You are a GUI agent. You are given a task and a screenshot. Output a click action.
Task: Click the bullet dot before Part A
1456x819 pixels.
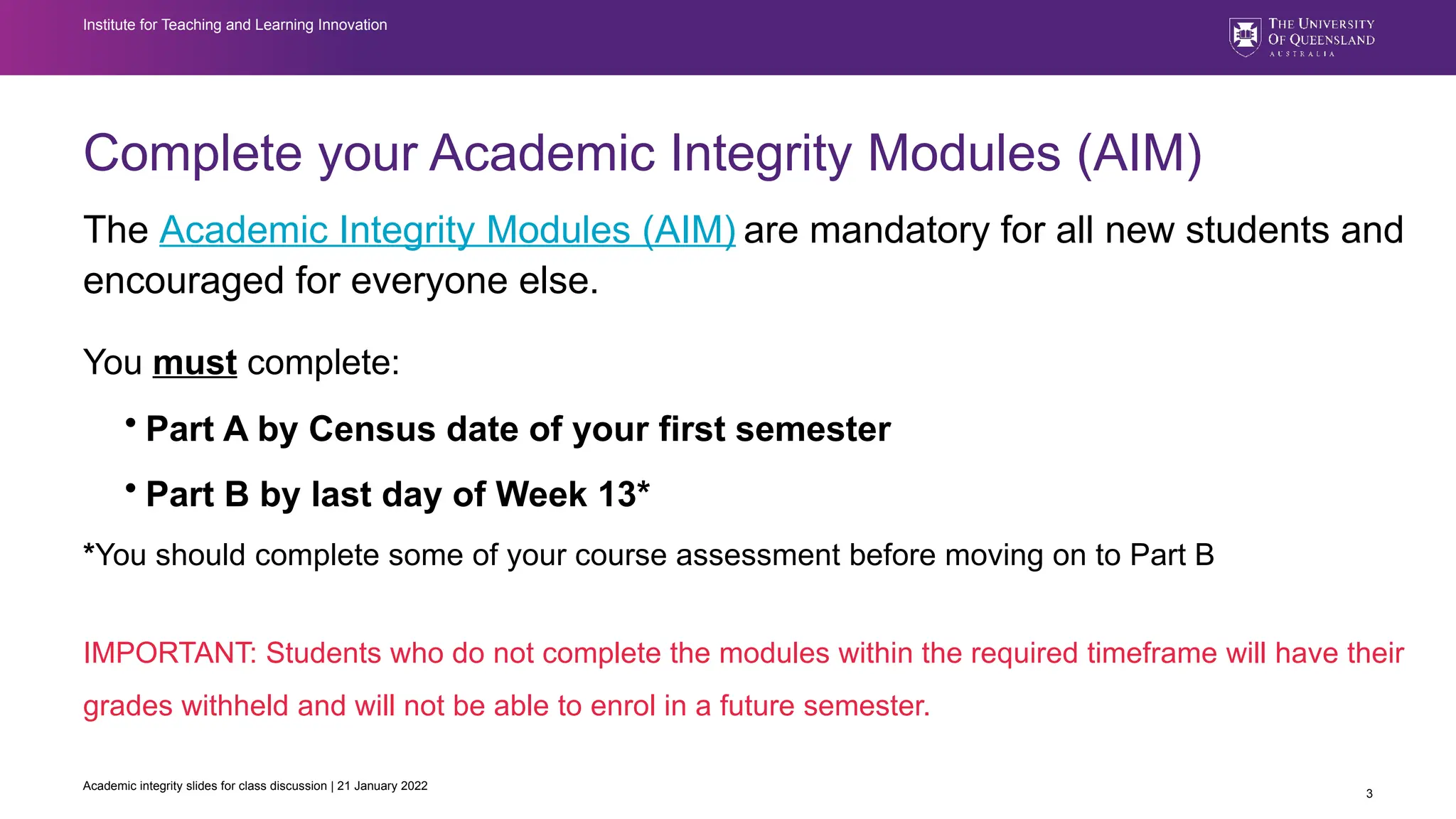tap(130, 423)
